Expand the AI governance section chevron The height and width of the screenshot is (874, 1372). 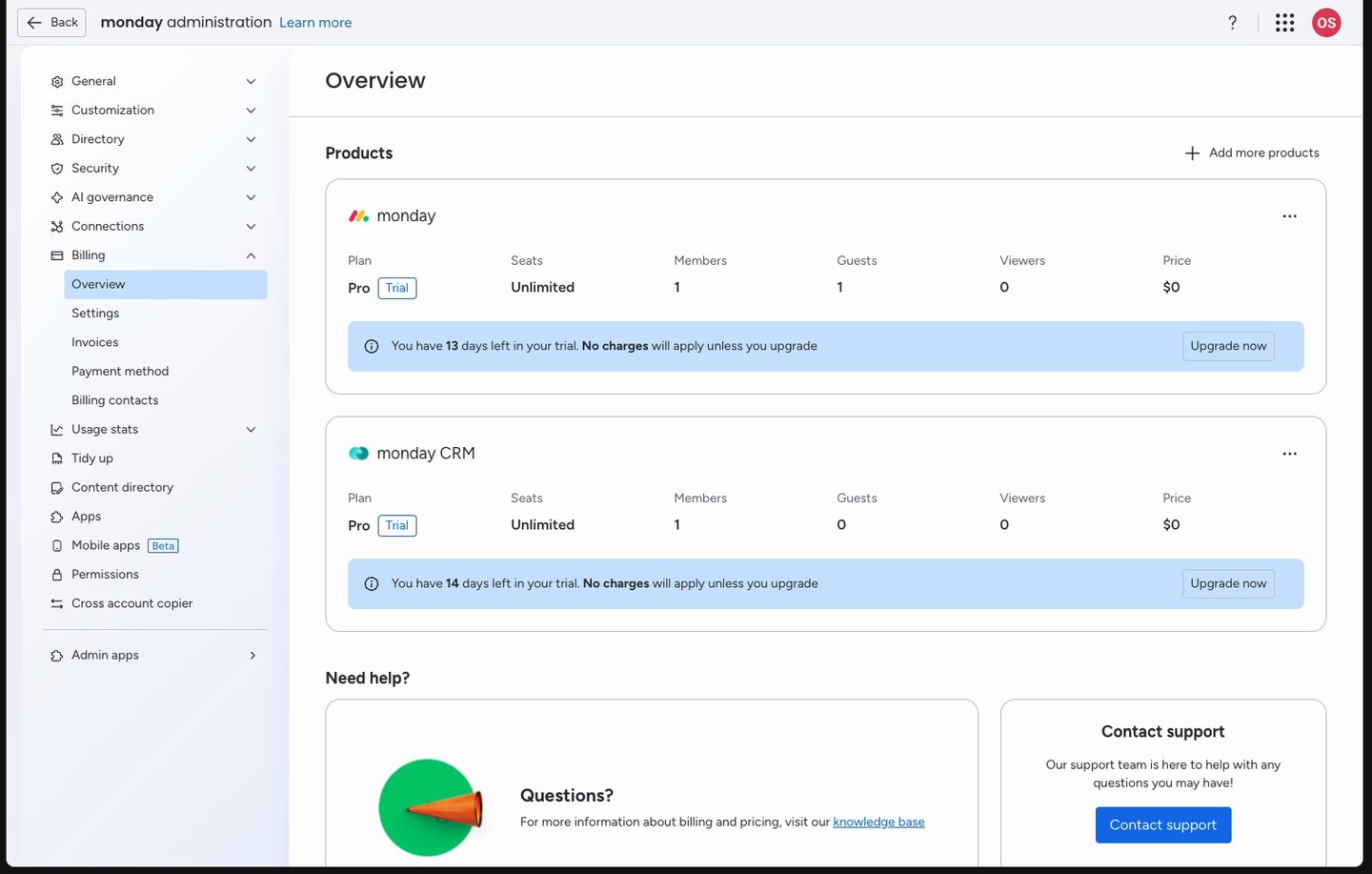[252, 197]
